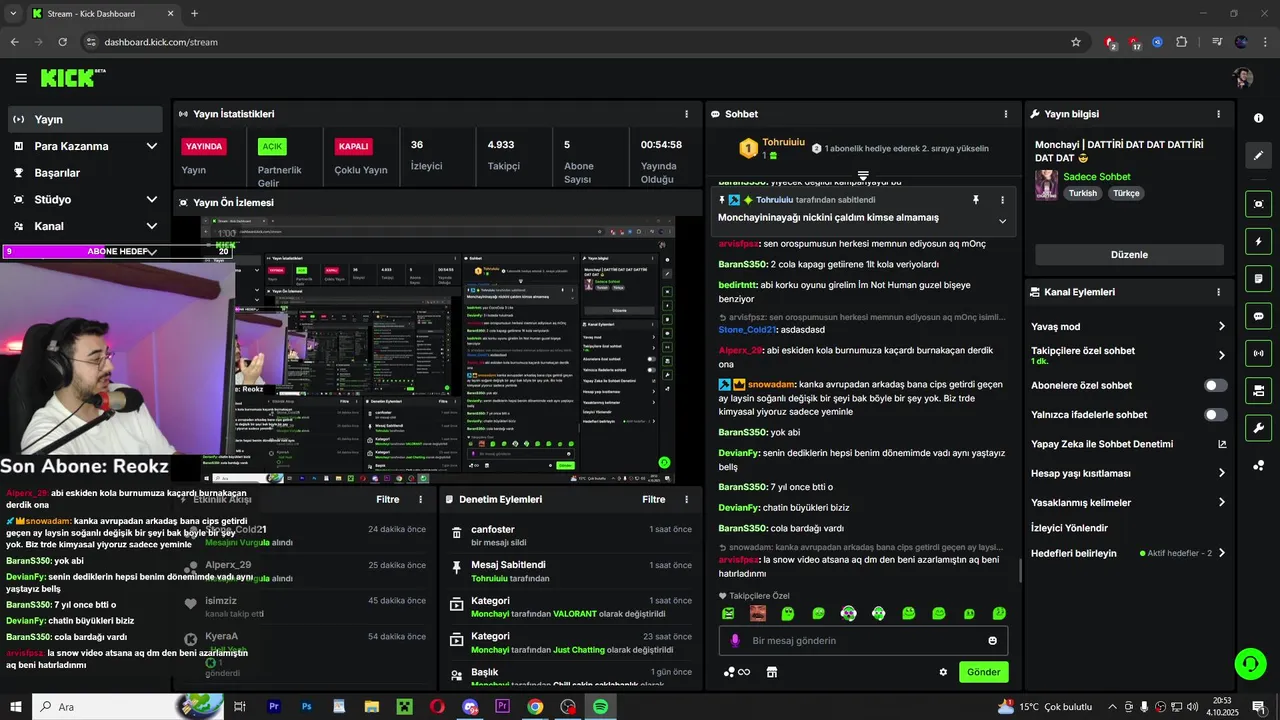Open the shop icon below chat input
Screen dimensions: 1280x720
click(771, 672)
